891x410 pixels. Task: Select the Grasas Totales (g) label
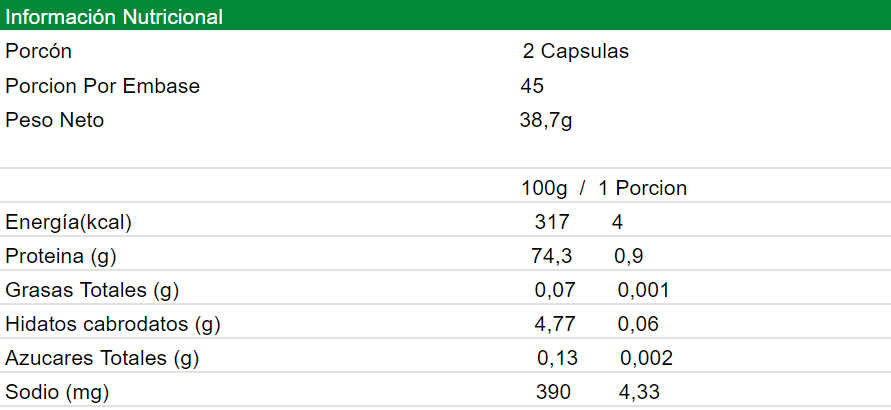[92, 291]
